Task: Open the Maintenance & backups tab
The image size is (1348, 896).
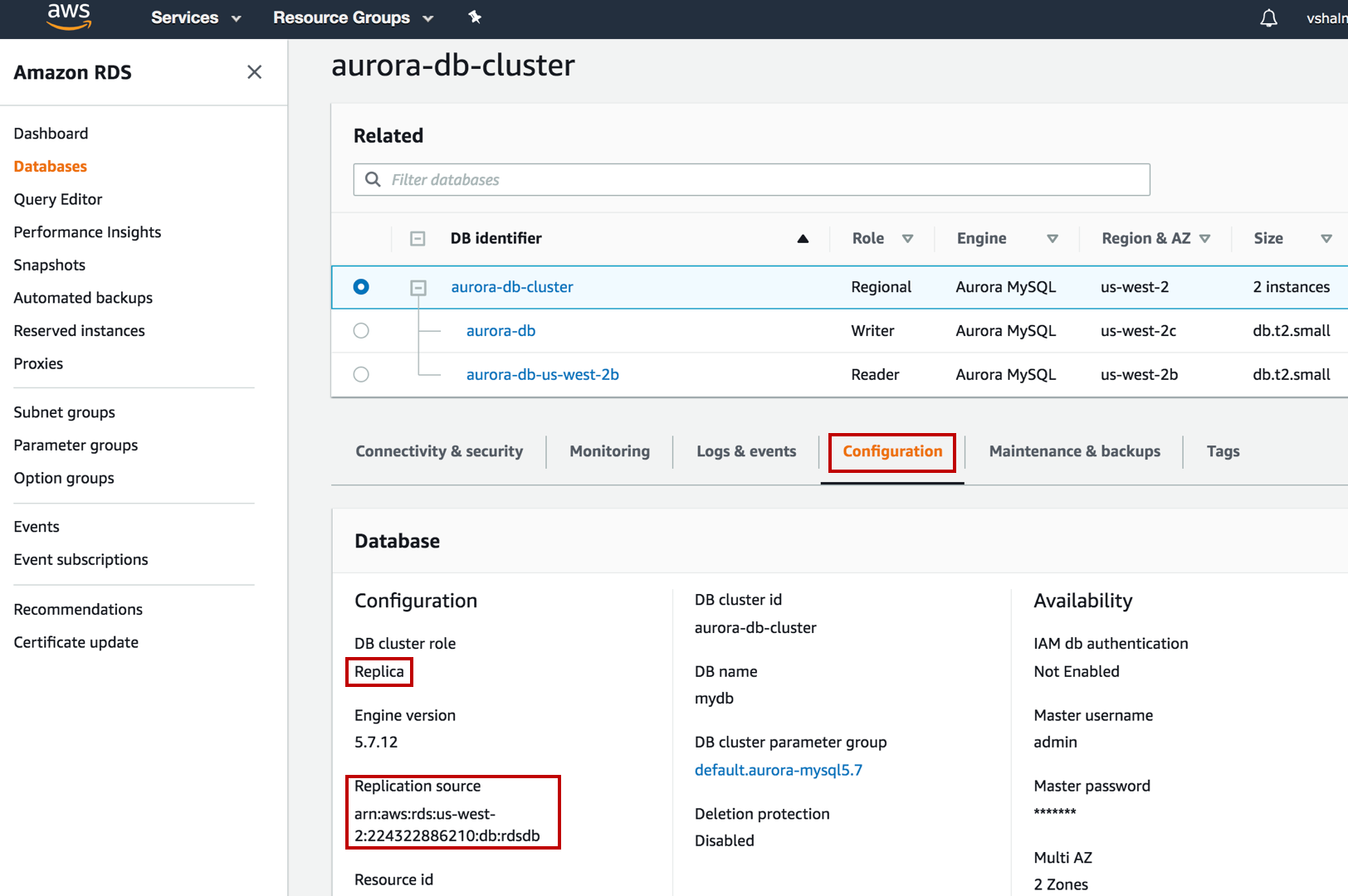Action: click(x=1074, y=451)
